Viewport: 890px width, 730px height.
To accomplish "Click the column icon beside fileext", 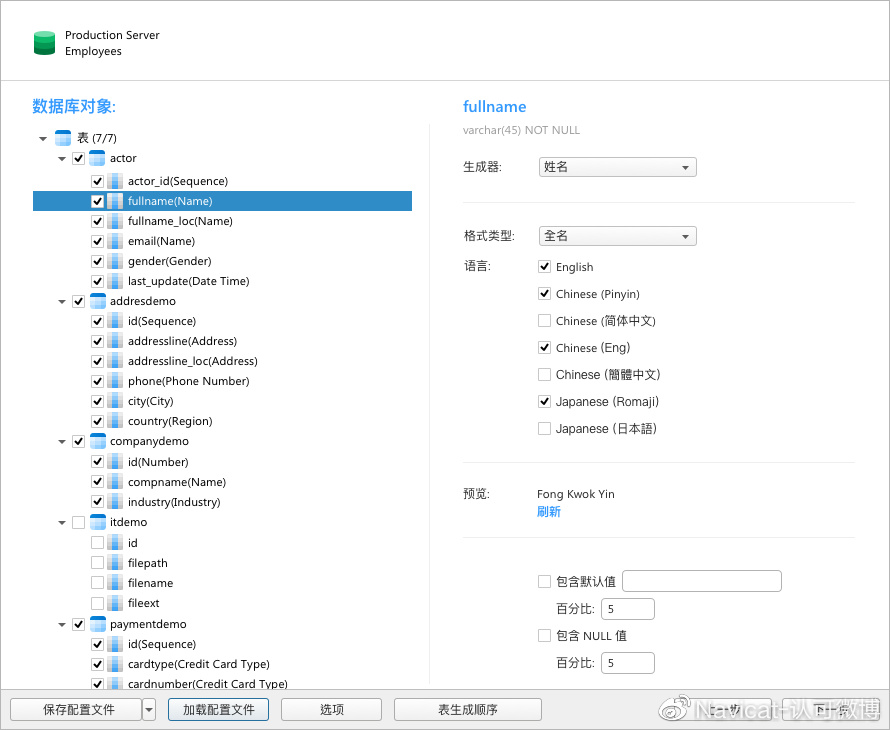I will (x=115, y=603).
